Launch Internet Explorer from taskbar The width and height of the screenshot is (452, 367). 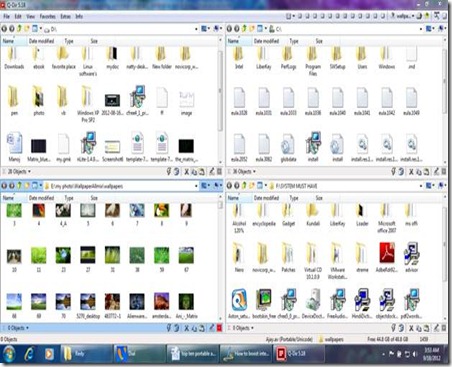tap(29, 354)
